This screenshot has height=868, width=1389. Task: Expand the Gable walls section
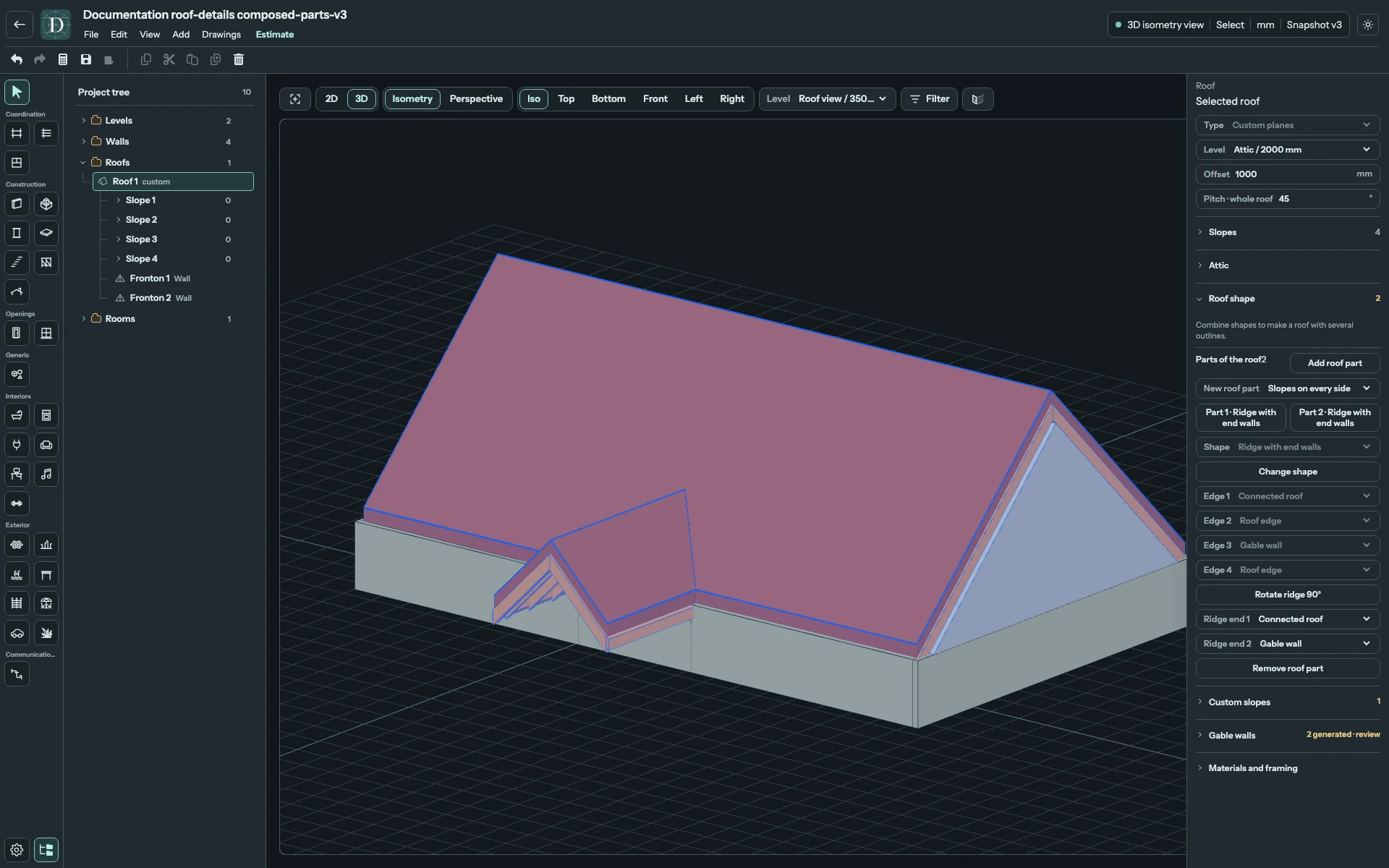click(1288, 735)
